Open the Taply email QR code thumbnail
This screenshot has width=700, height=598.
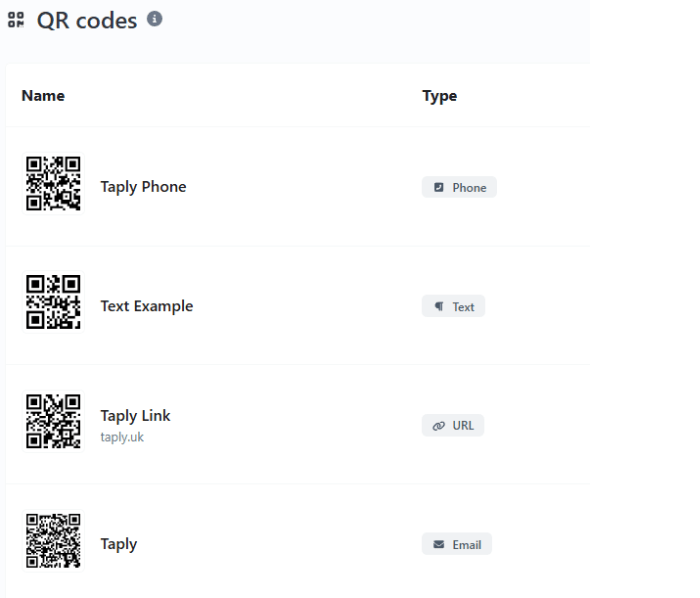53,541
